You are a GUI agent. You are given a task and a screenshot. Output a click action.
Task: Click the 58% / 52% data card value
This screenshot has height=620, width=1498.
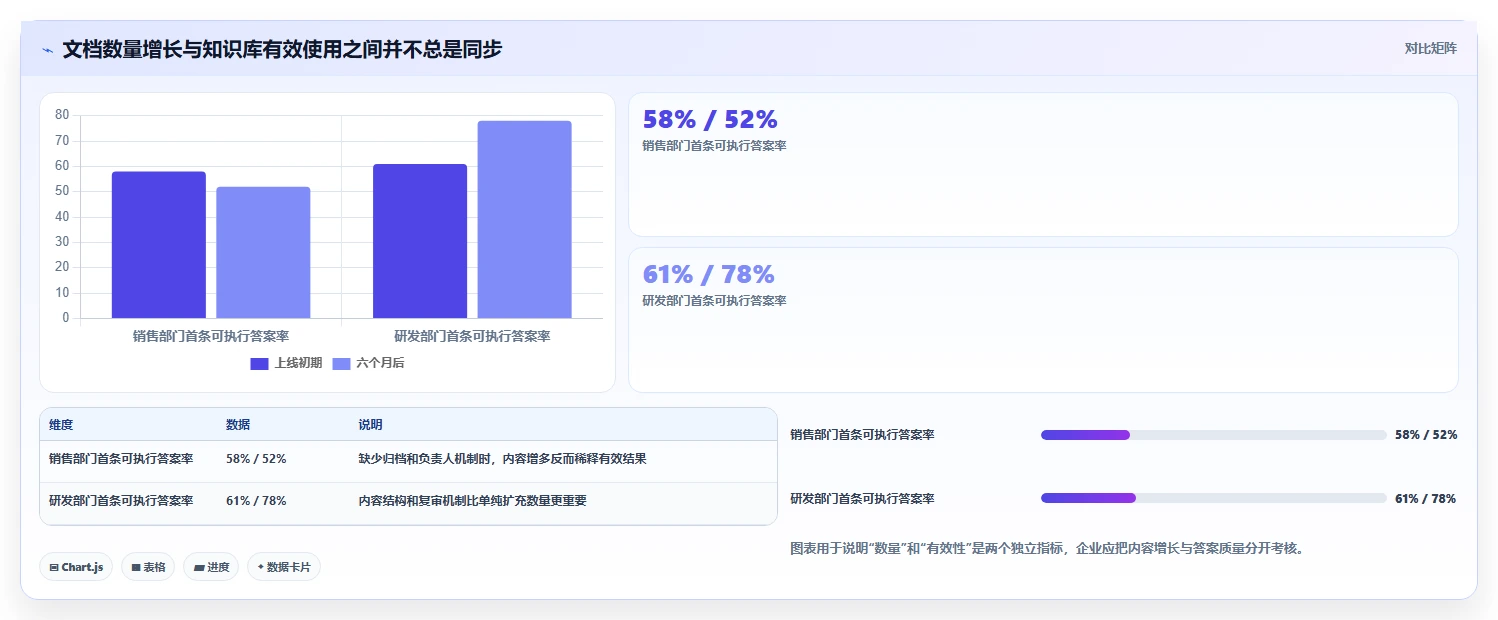tap(710, 119)
